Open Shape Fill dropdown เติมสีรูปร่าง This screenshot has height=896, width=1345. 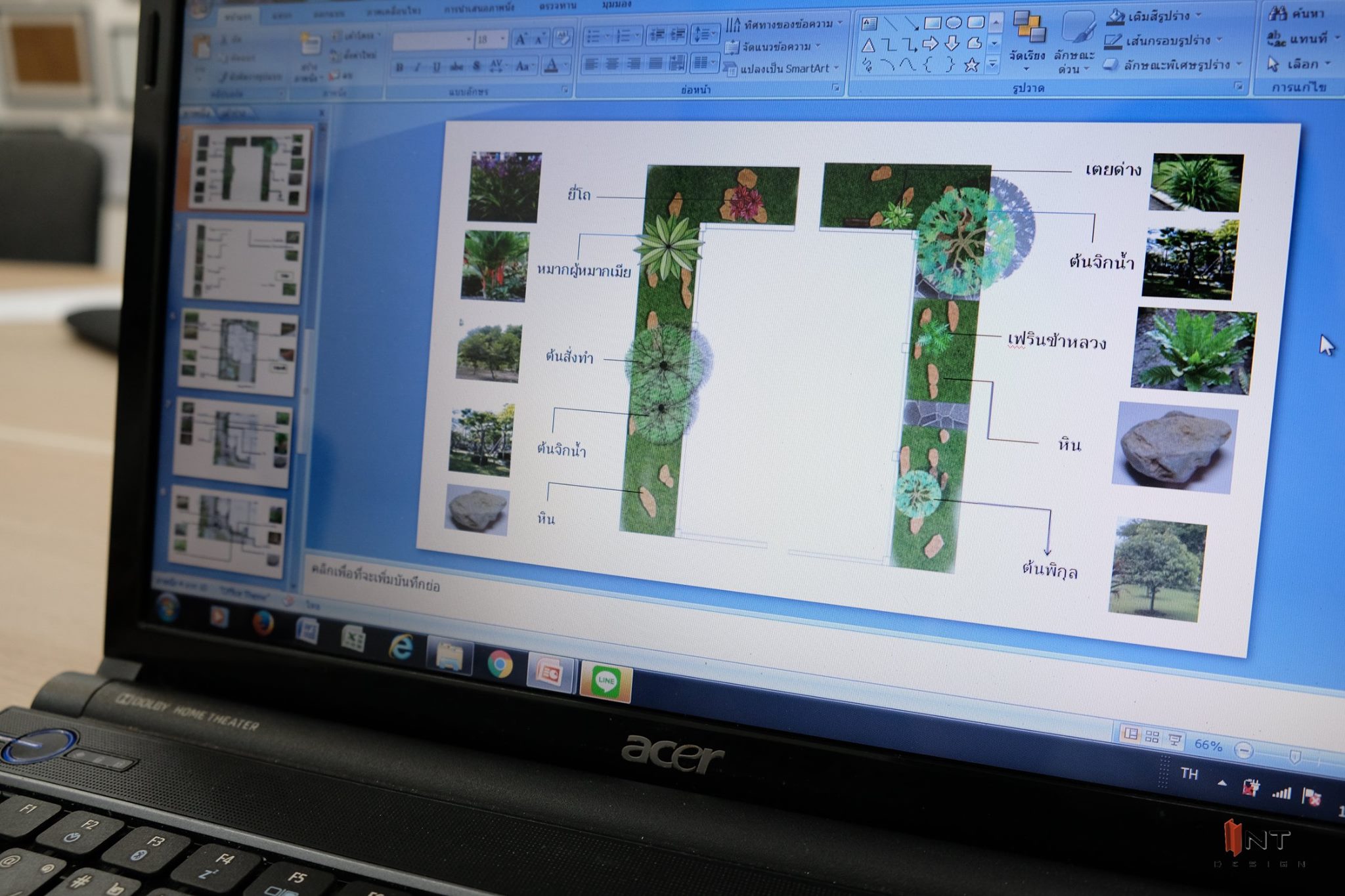(x=1155, y=16)
